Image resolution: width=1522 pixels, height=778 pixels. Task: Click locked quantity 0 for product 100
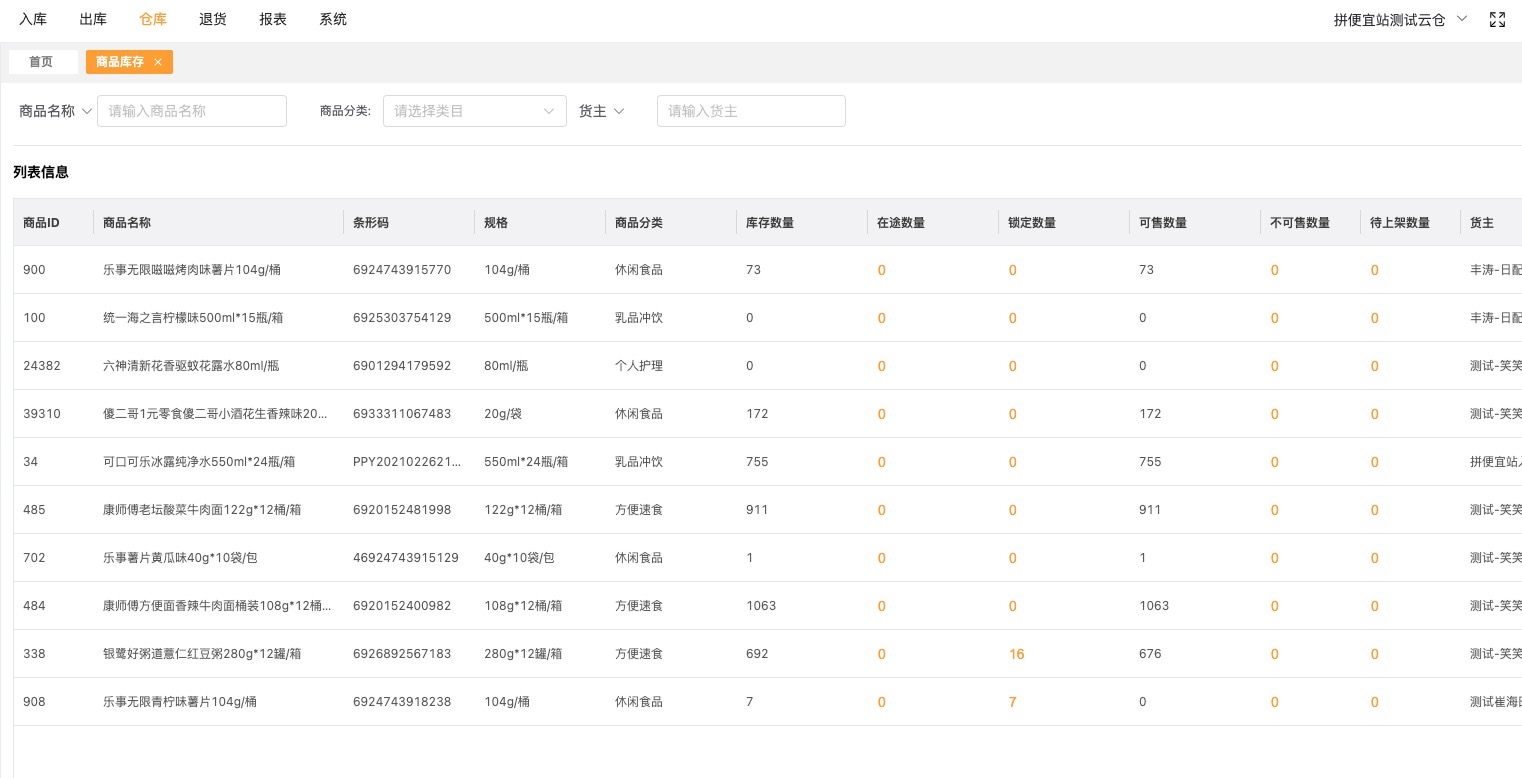[x=1013, y=318]
